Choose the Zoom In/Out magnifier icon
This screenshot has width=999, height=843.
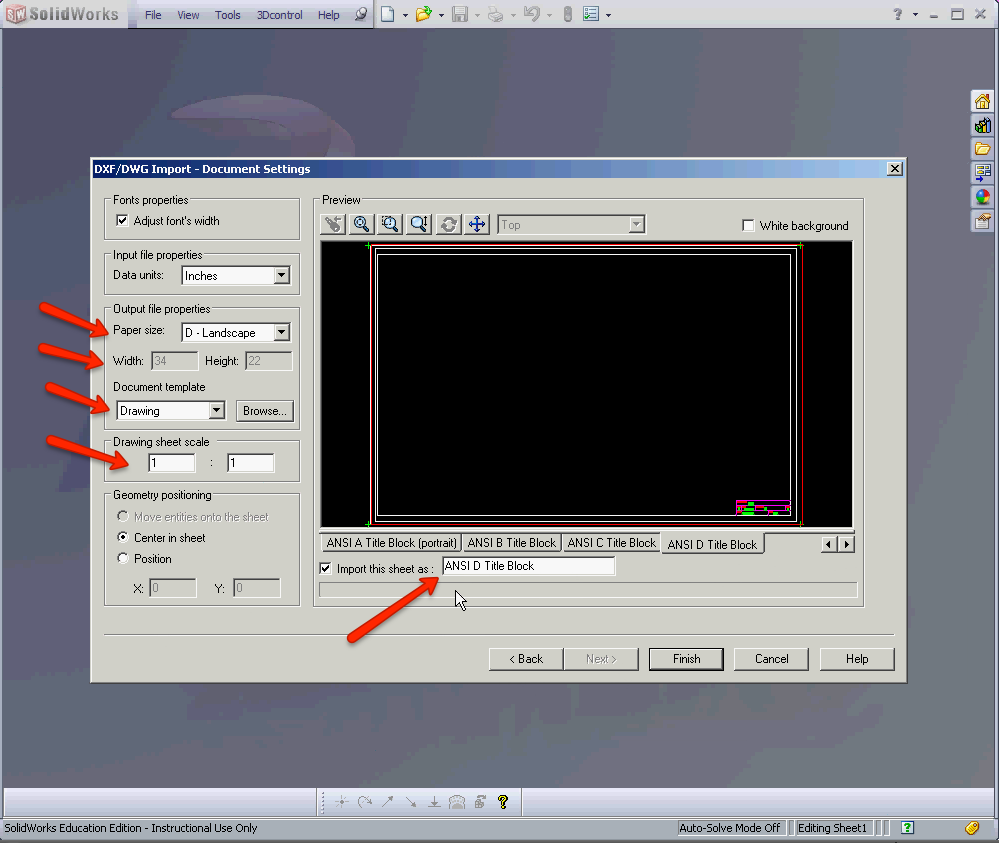coord(419,224)
